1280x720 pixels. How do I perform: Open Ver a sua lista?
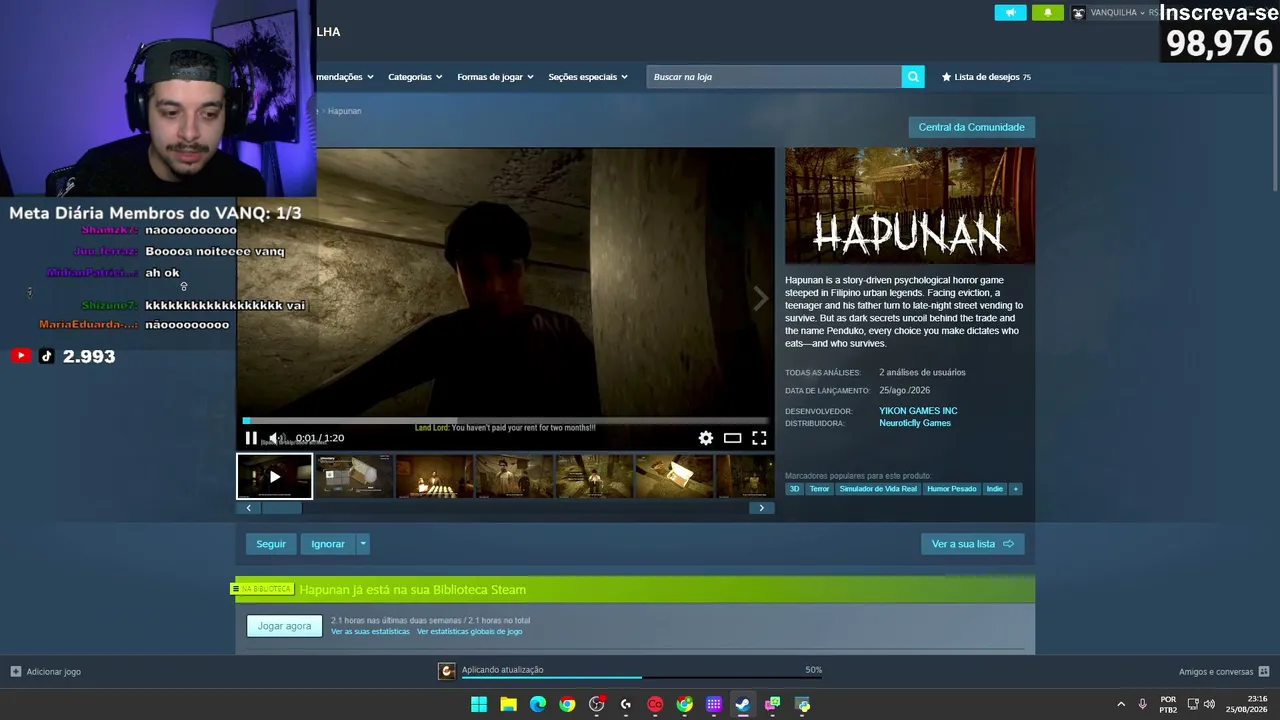[972, 544]
